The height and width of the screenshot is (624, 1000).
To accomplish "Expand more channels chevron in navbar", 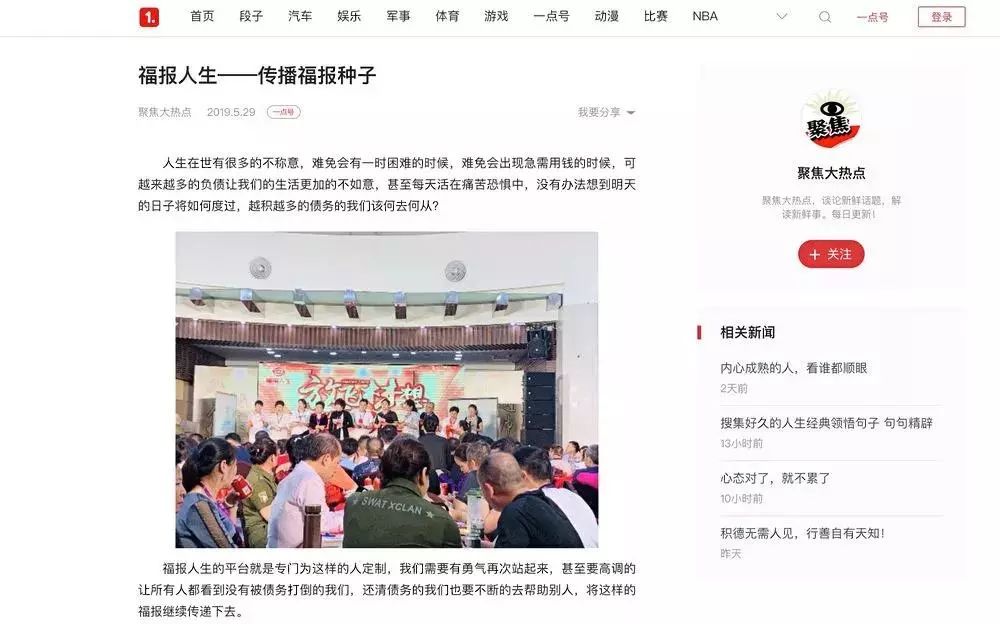I will [x=782, y=17].
